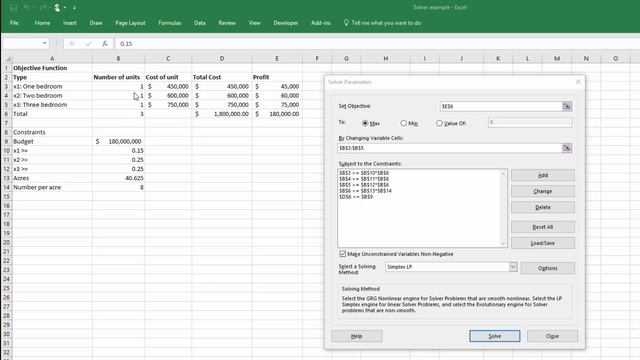The image size is (640, 360).
Task: Close Solver Parameters with the X icon
Action: [x=578, y=82]
